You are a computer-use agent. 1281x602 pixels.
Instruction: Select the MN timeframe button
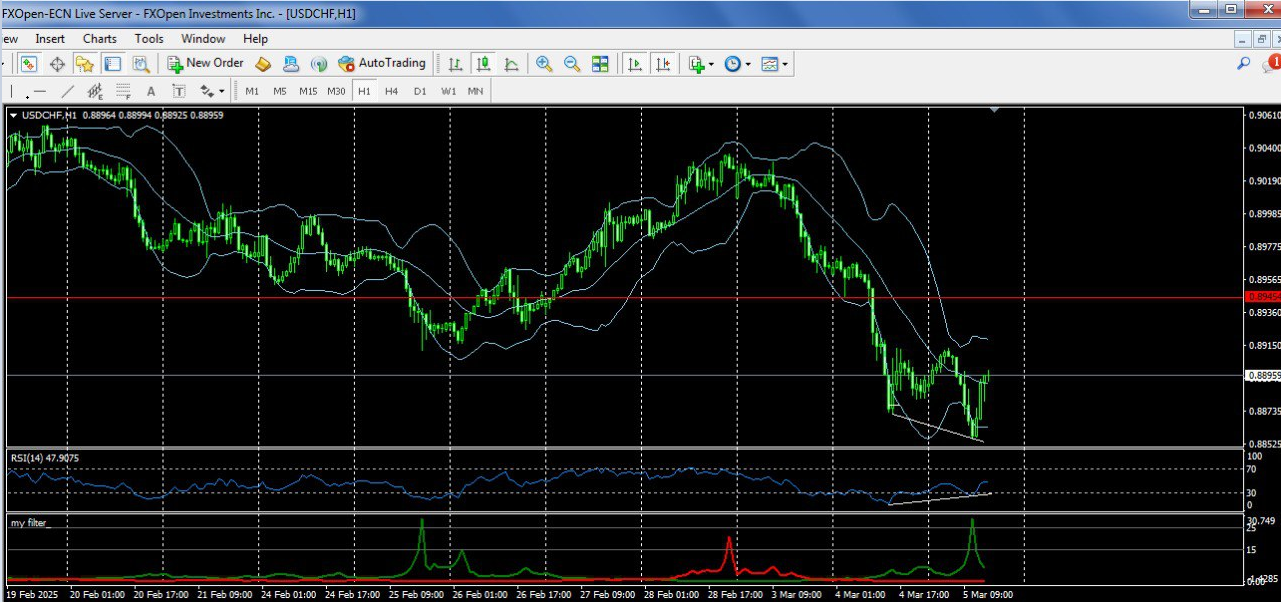pos(475,91)
